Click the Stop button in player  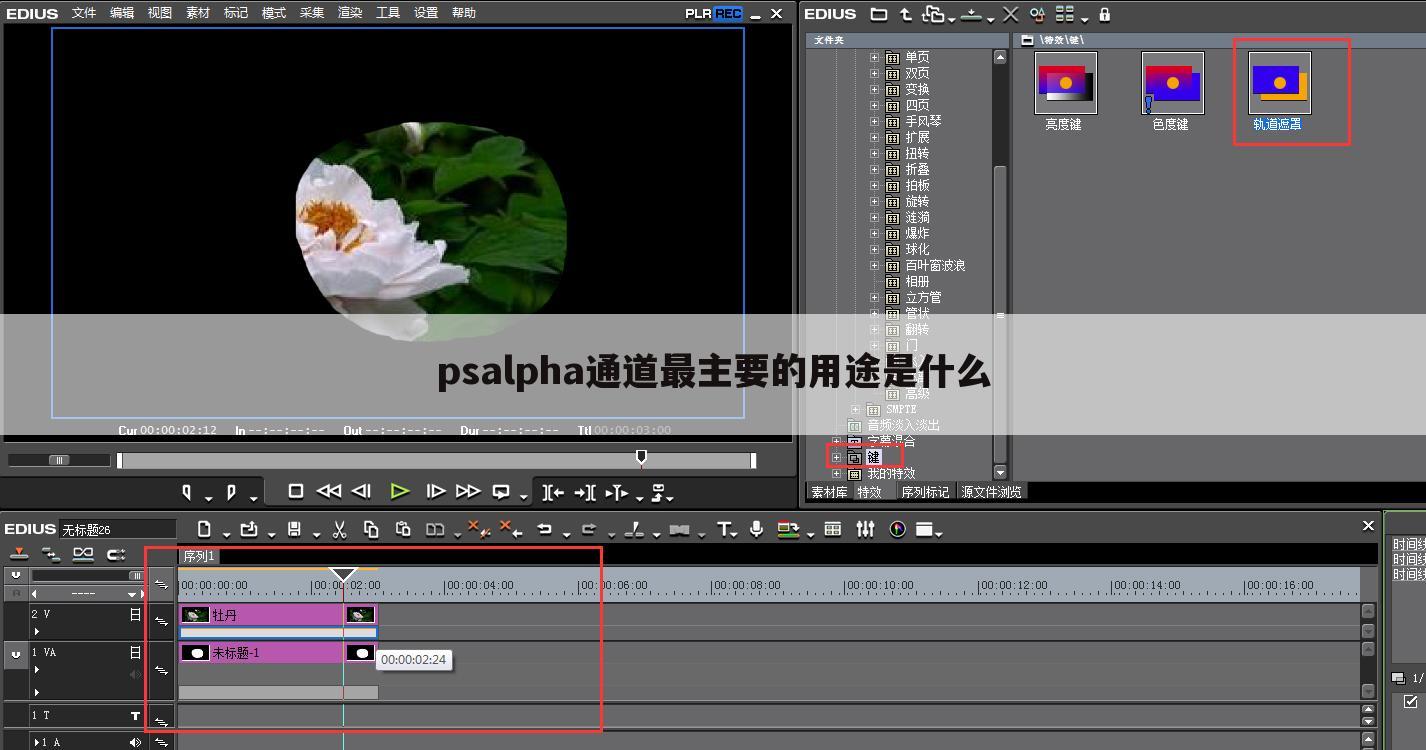[295, 491]
